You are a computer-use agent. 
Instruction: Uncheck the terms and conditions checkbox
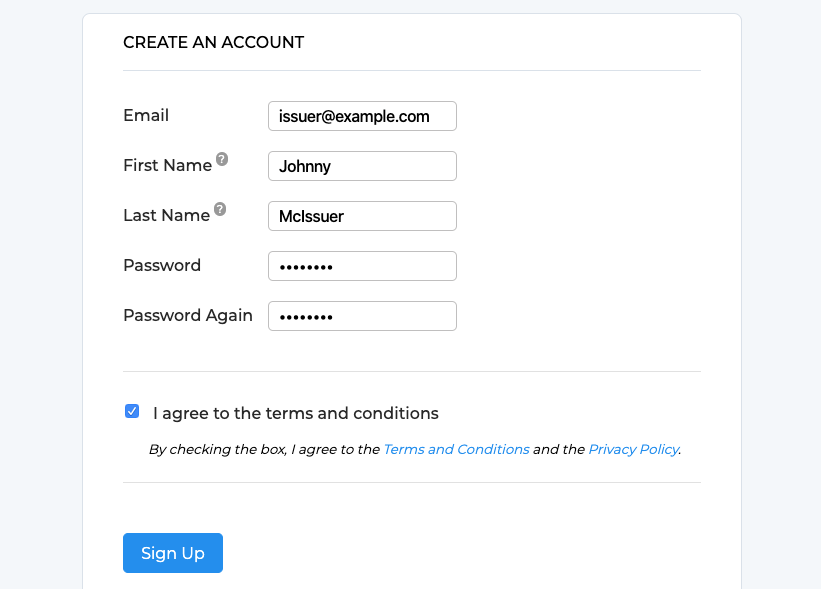tap(132, 411)
